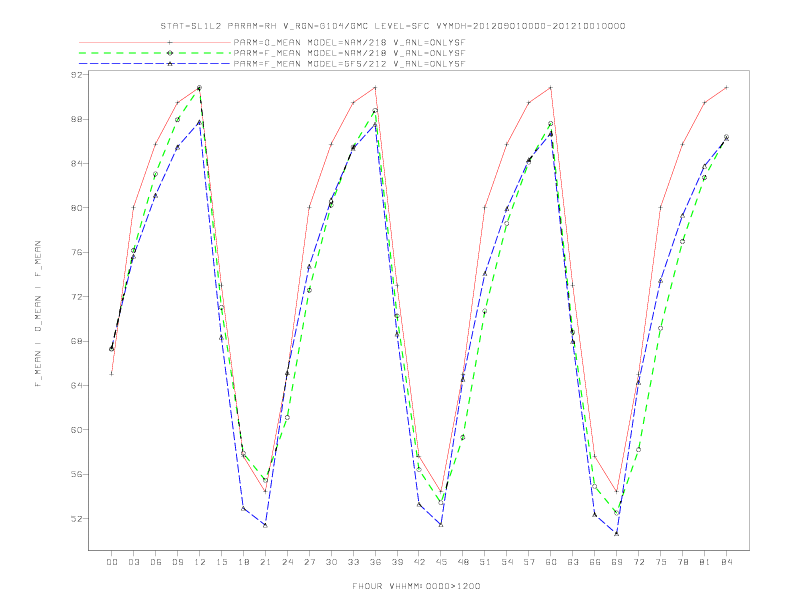Click x-axis forecast hour label 51

(485, 562)
